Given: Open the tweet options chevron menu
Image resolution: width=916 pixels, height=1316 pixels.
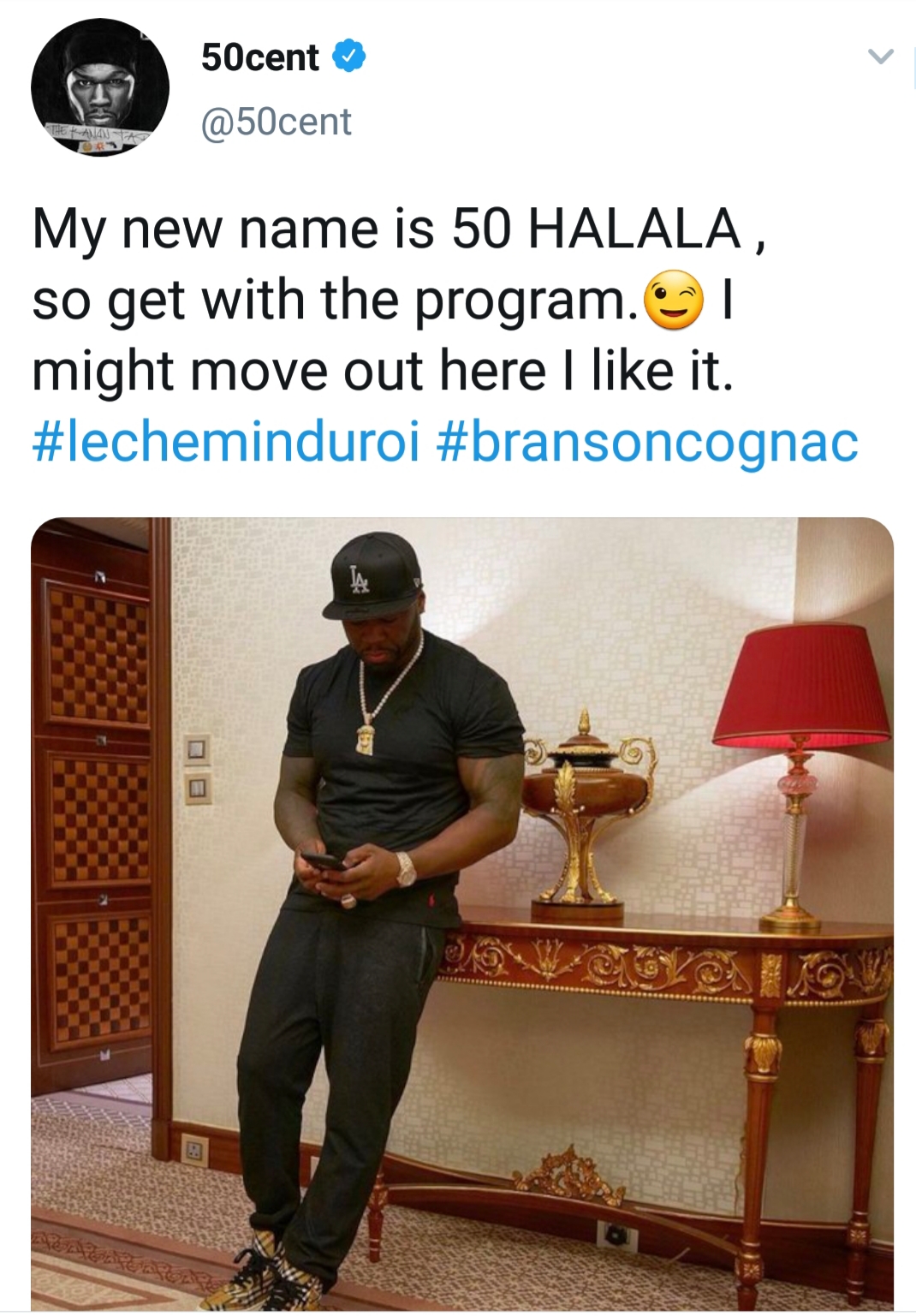Looking at the screenshot, I should (x=881, y=58).
